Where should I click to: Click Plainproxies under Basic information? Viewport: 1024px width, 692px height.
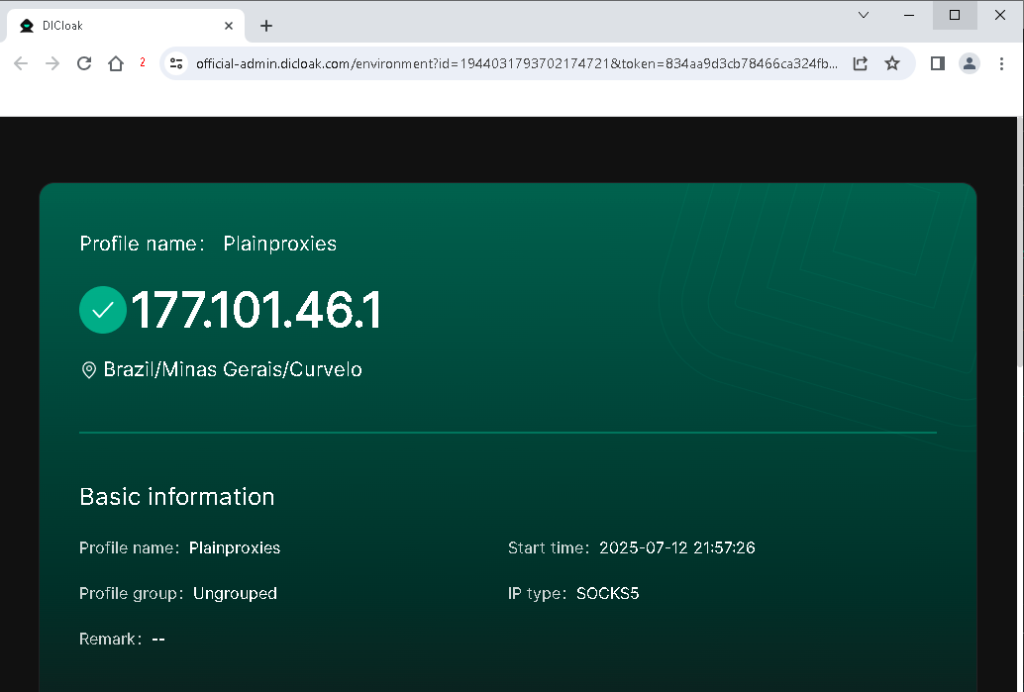coord(234,548)
